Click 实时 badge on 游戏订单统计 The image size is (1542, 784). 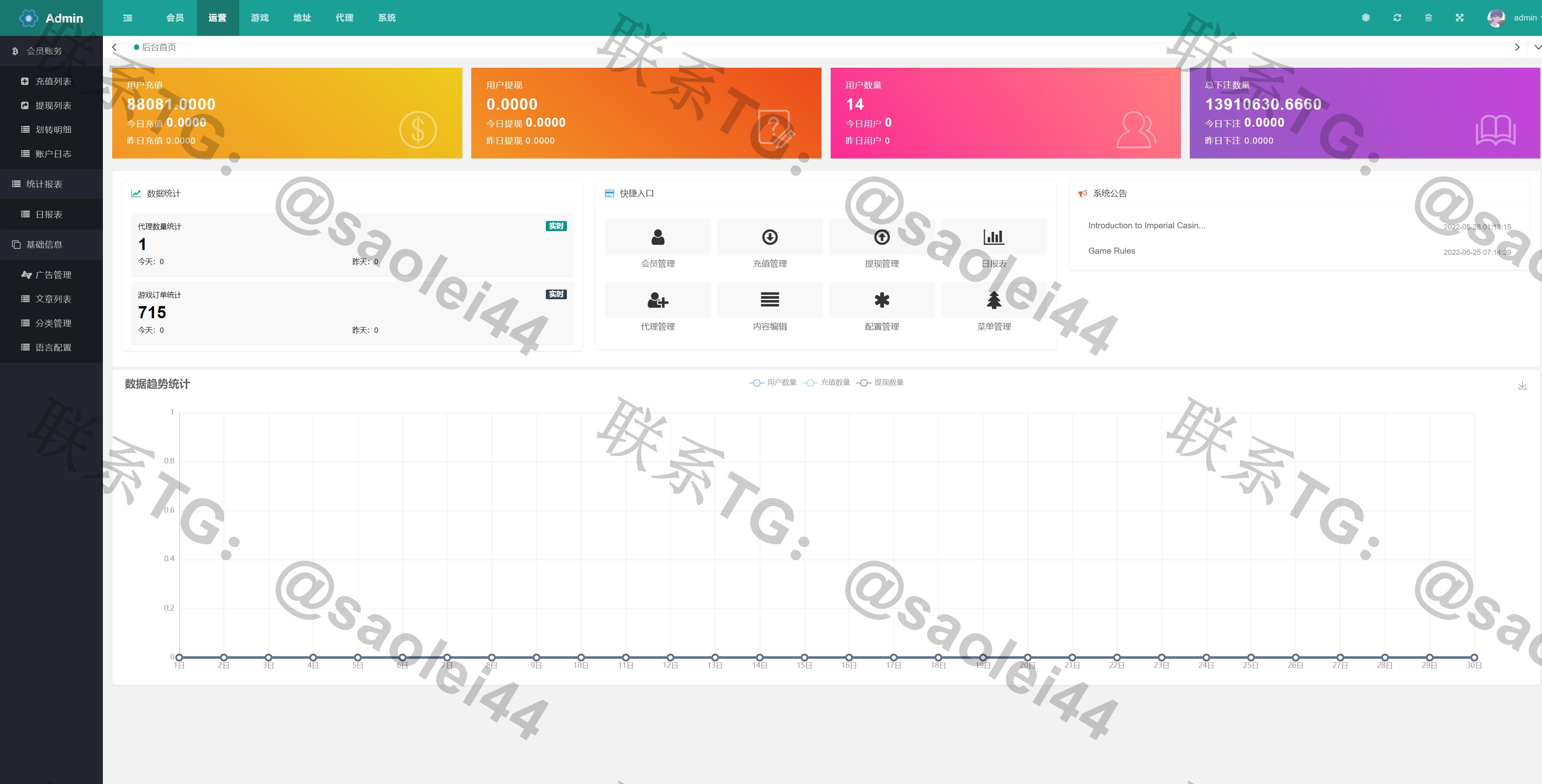[x=556, y=294]
